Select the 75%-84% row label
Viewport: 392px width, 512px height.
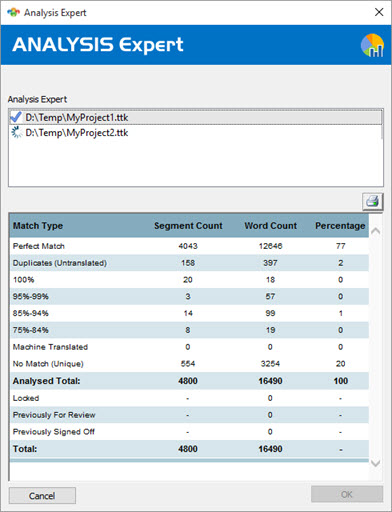(x=31, y=330)
